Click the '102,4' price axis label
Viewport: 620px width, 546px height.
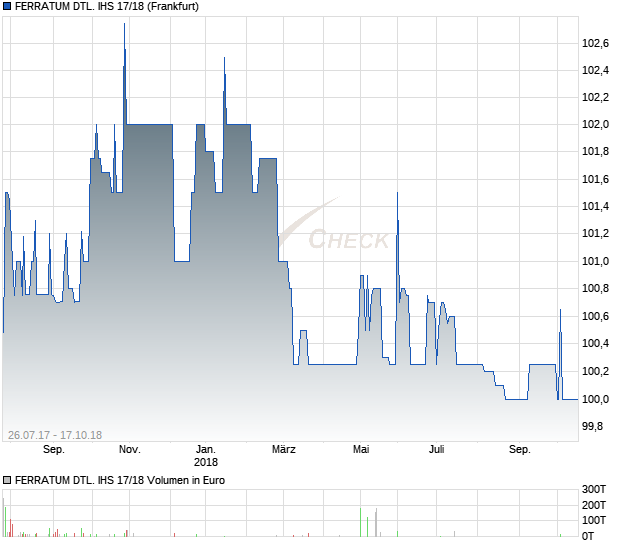click(x=595, y=70)
